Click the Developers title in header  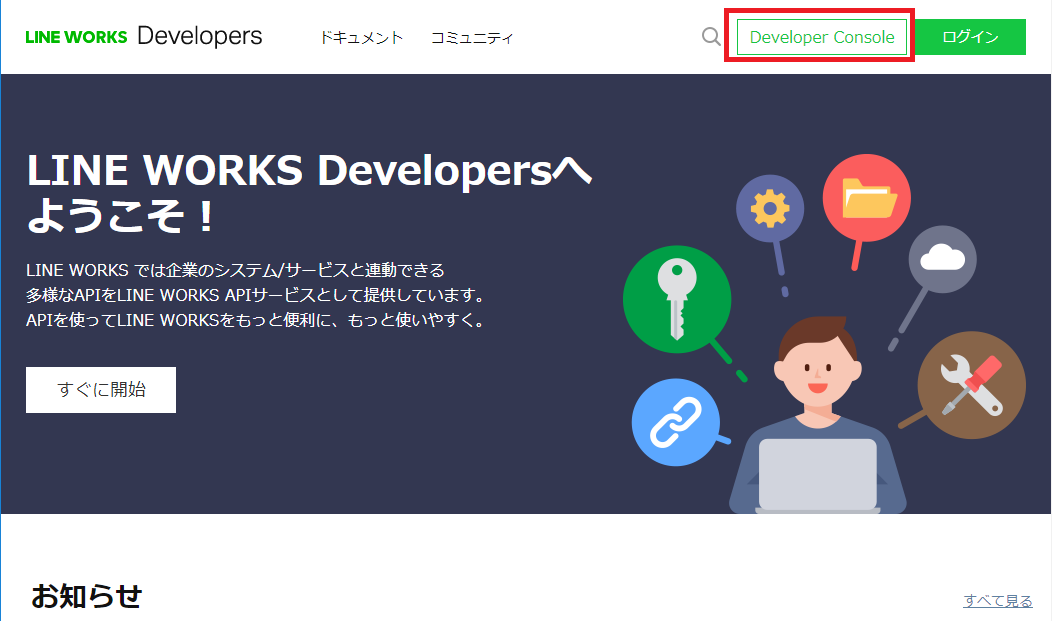[200, 36]
